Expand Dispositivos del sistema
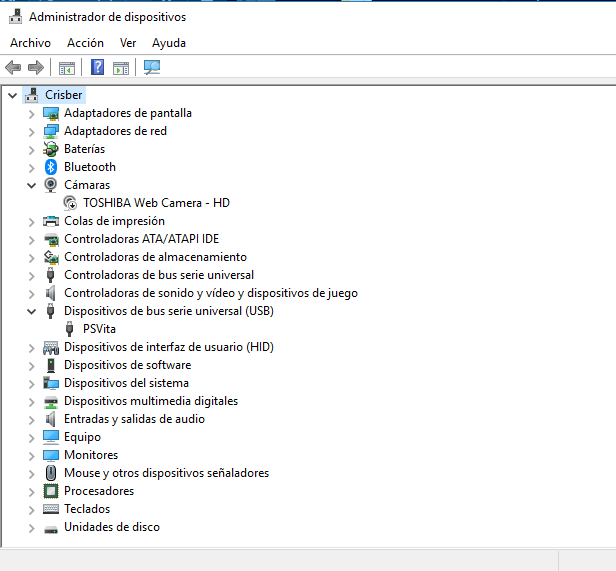This screenshot has width=616, height=571. 31,384
